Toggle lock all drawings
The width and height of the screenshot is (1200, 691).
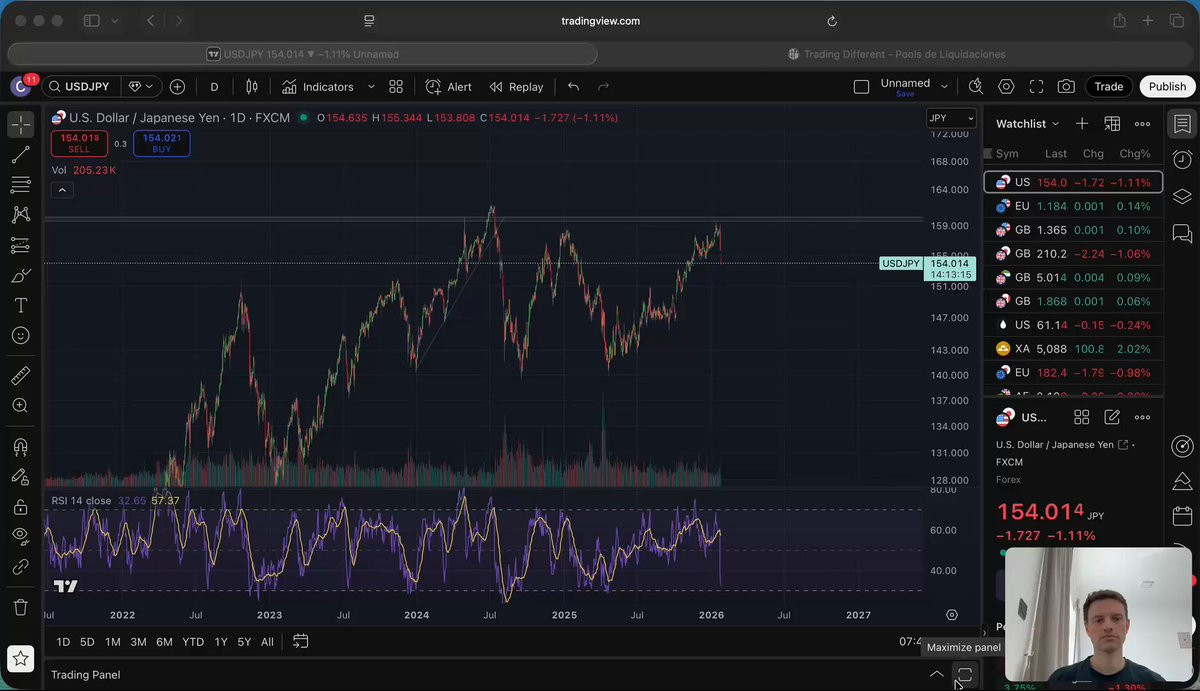click(21, 507)
